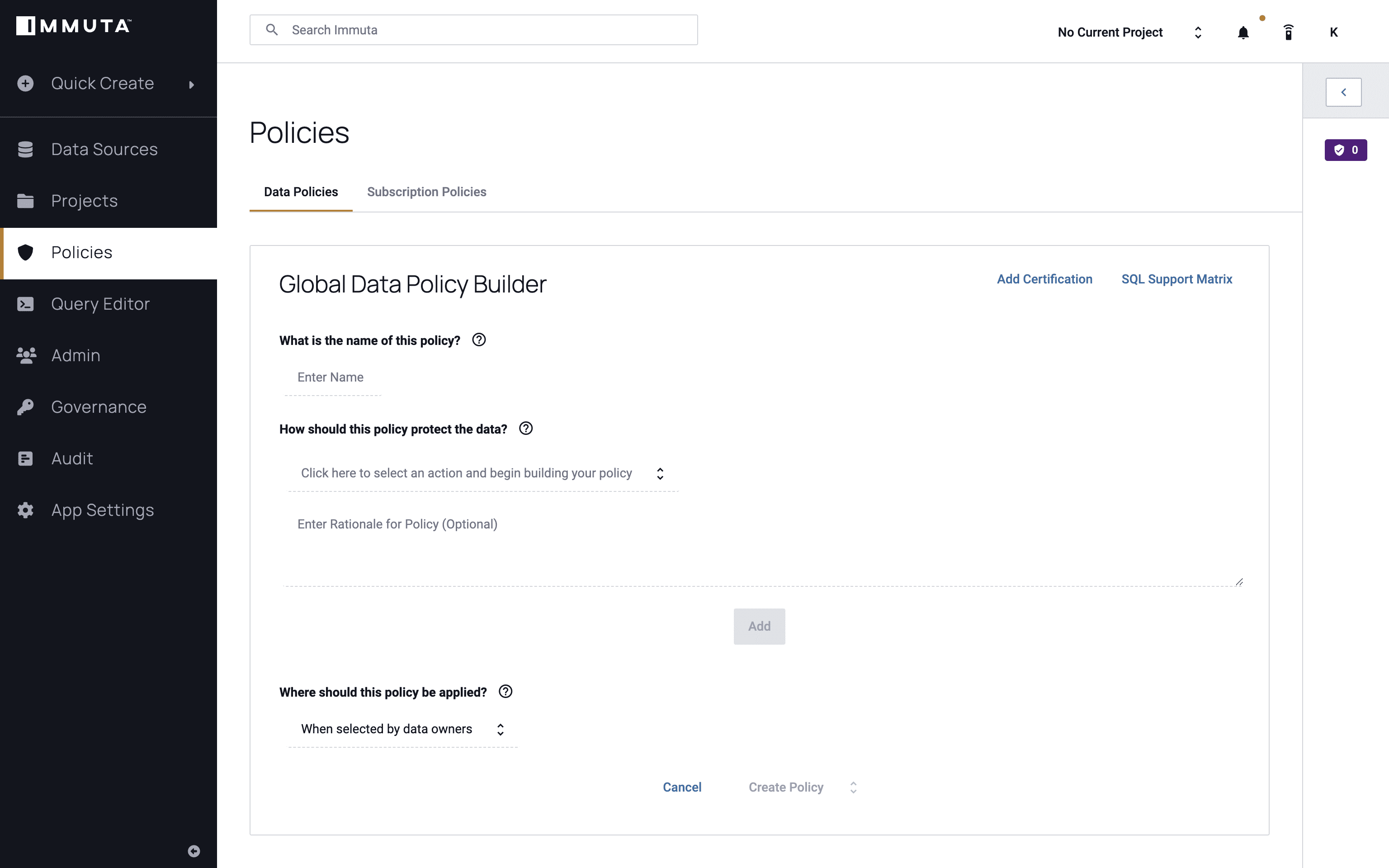The width and height of the screenshot is (1389, 868).
Task: Select Policies in the sidebar
Action: (x=109, y=253)
